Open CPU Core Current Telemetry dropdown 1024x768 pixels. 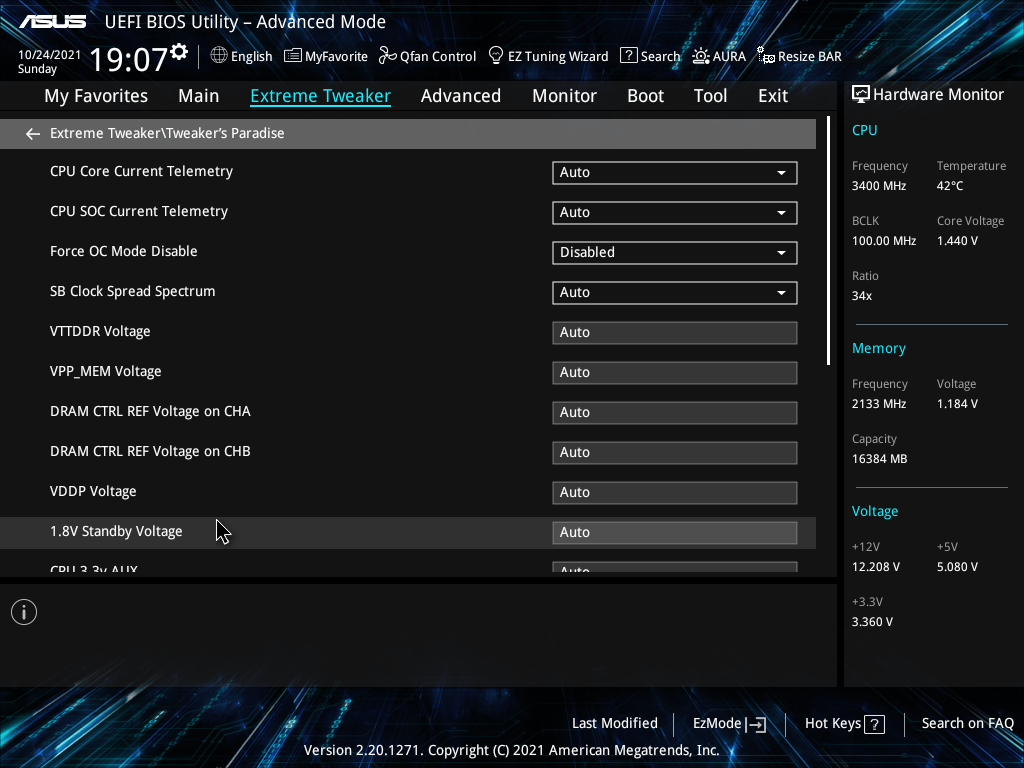tap(675, 172)
